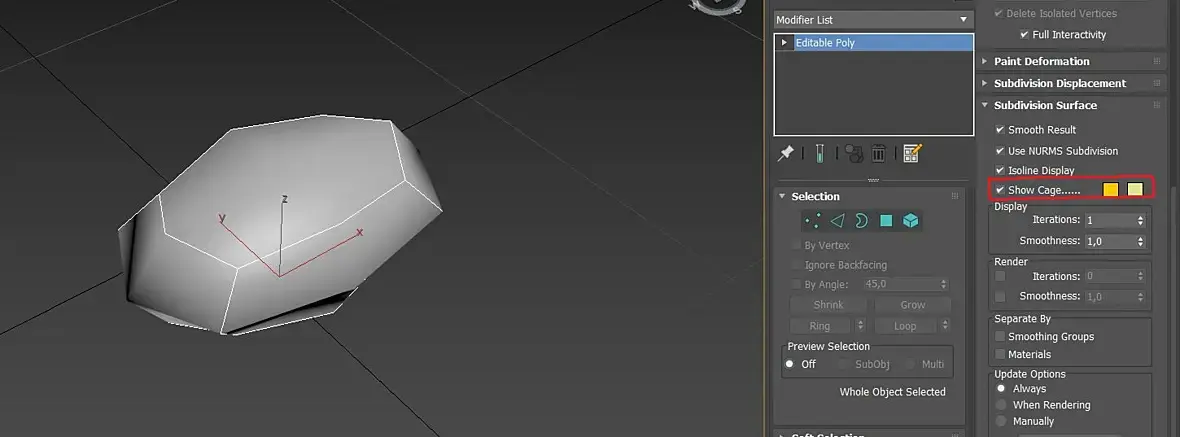Screen dimensions: 1180x437
Task: Toggle Isoline Display checkbox
Action: (x=1000, y=170)
